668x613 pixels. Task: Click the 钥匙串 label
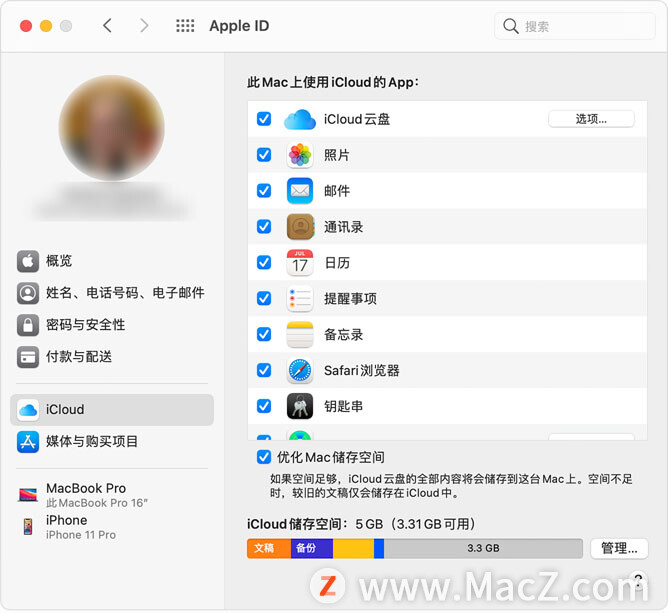coord(343,406)
